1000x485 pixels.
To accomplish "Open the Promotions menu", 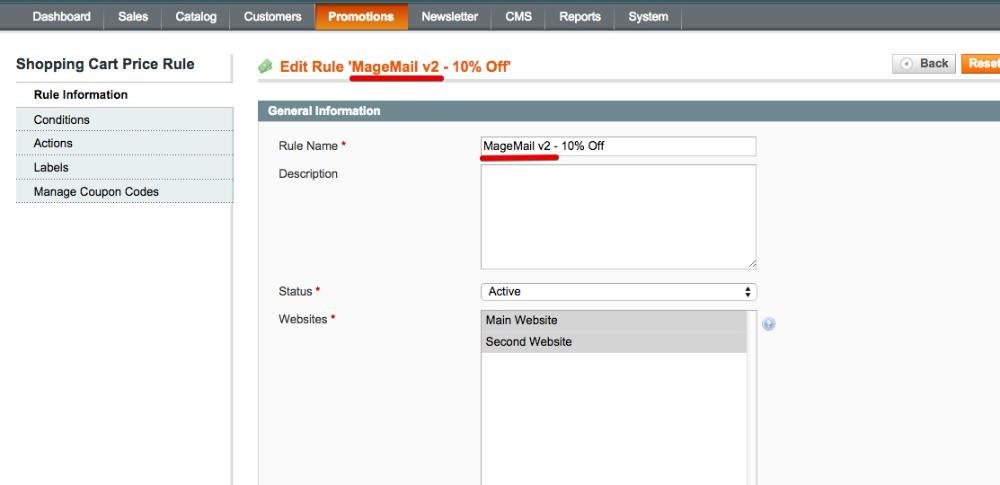I will [x=361, y=17].
